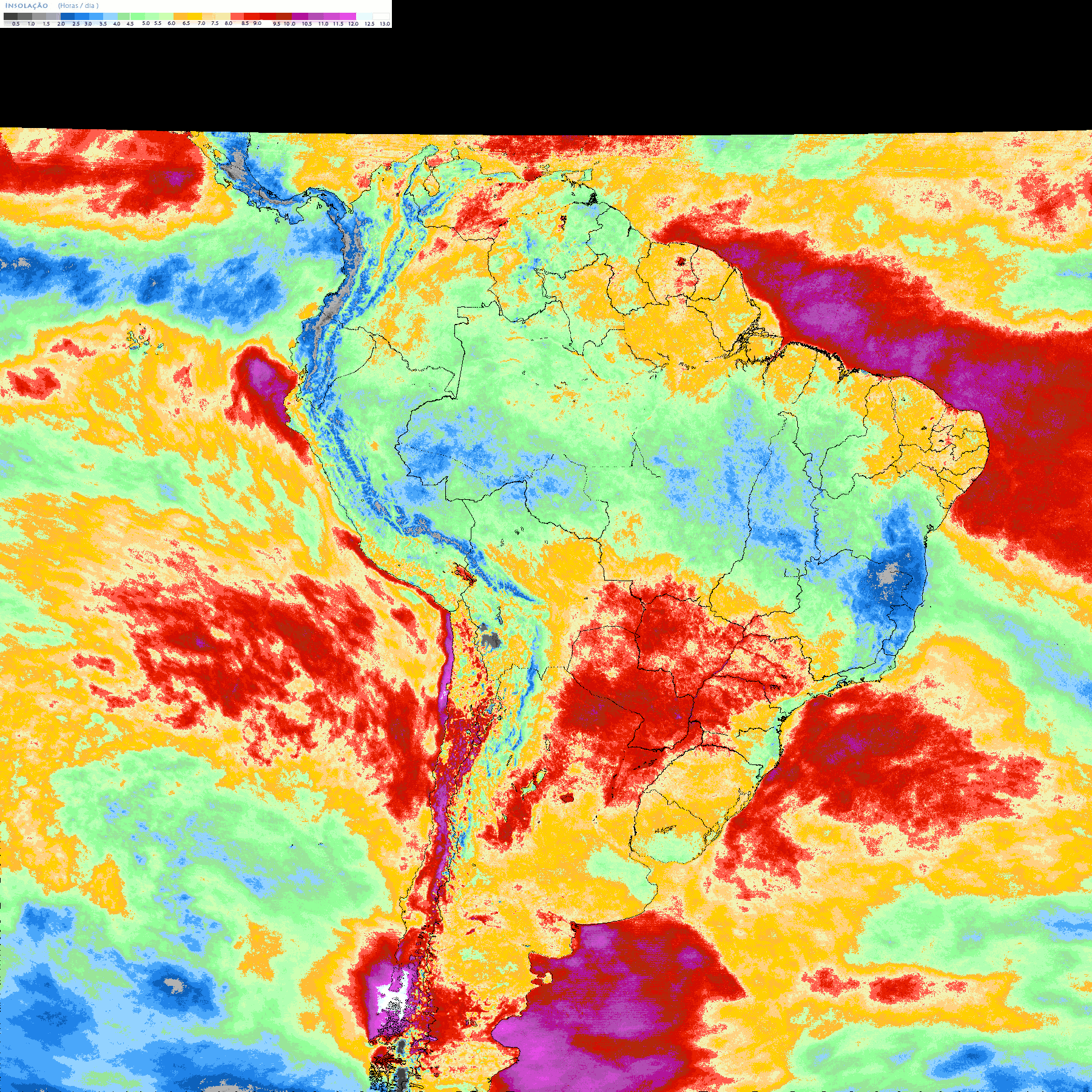The height and width of the screenshot is (1092, 1092).
Task: Click the '10.5' legend value
Action: click(x=307, y=24)
